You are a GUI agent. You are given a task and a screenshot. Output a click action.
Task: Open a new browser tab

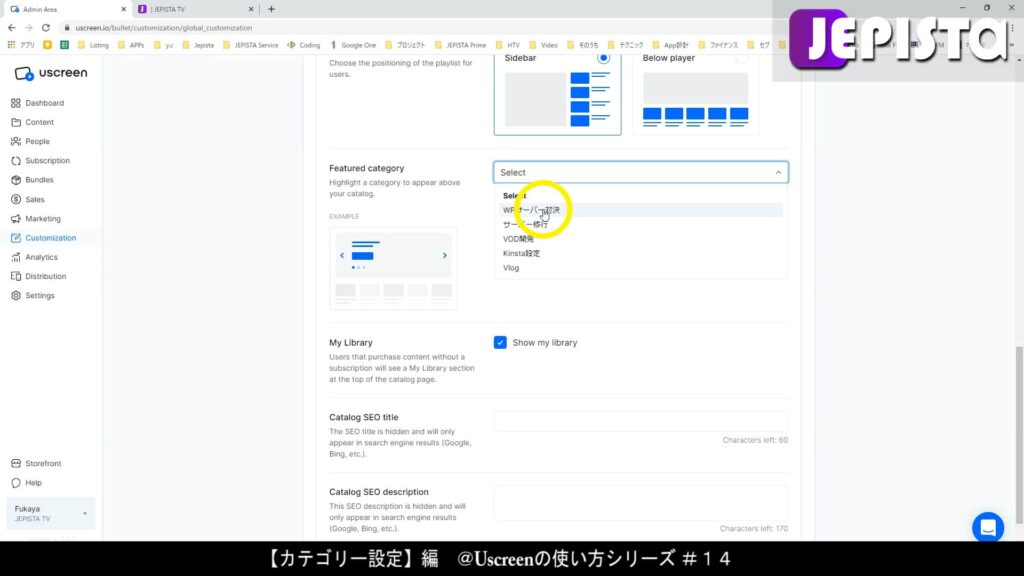pos(271,9)
